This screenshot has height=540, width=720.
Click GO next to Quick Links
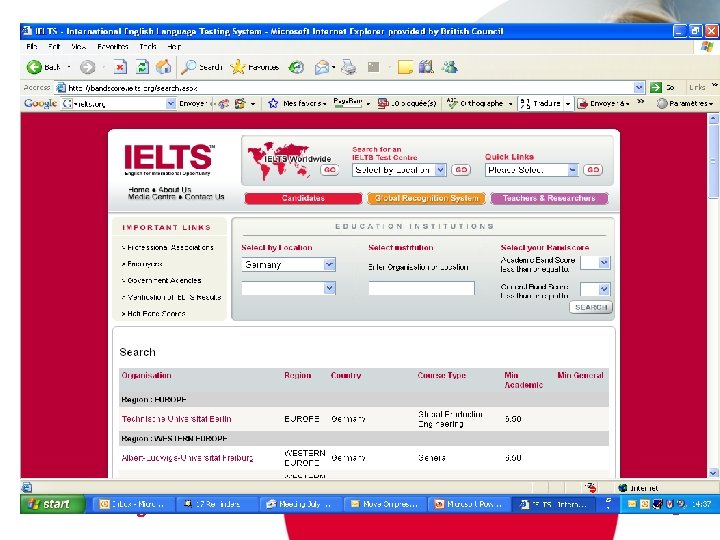593,170
